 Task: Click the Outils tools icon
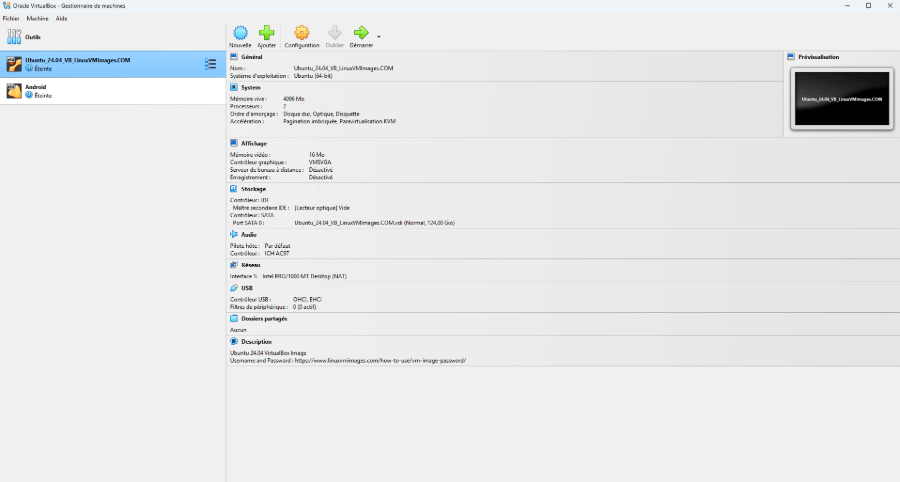point(14,37)
